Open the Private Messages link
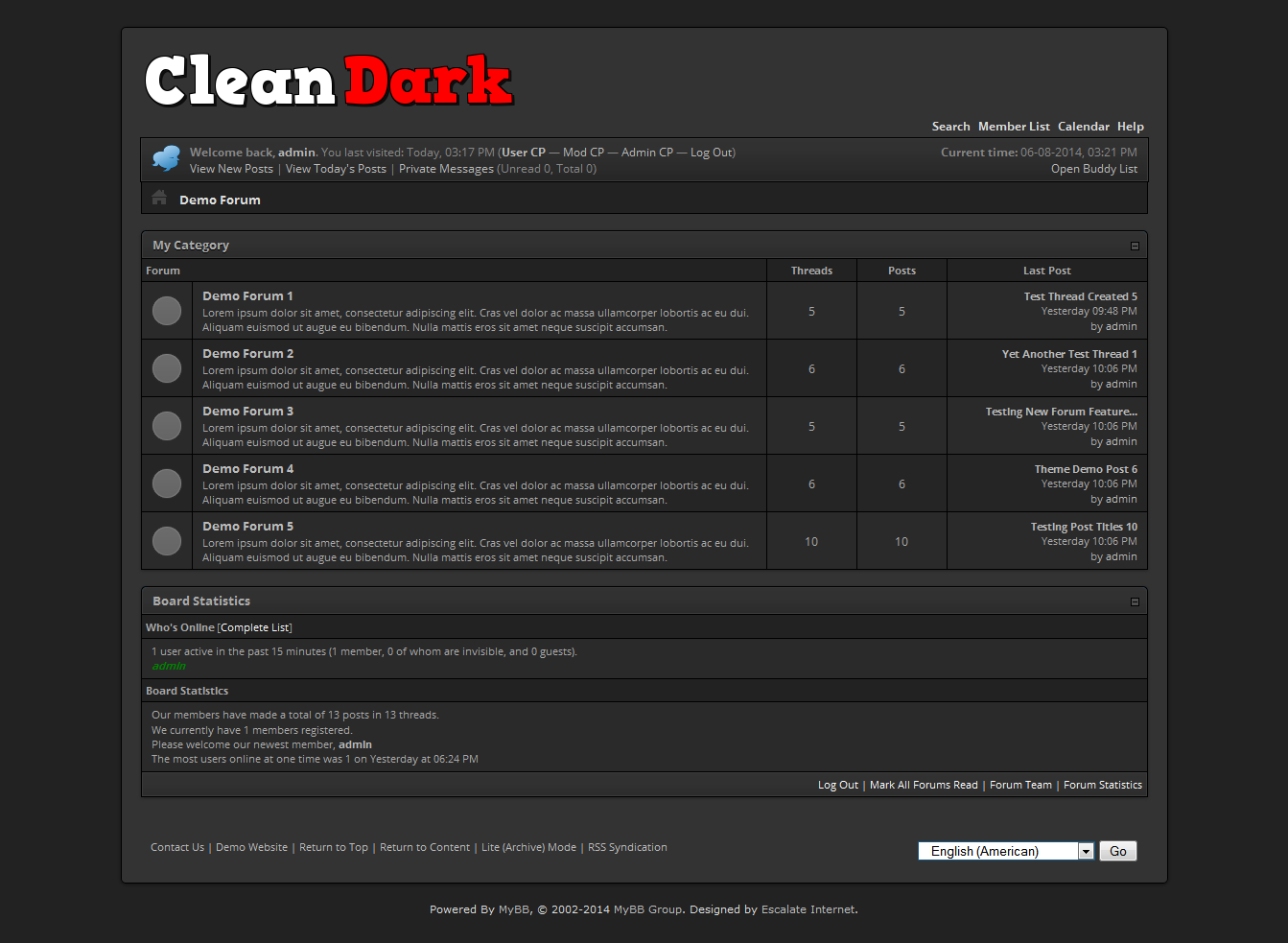The height and width of the screenshot is (943, 1288). click(x=446, y=169)
